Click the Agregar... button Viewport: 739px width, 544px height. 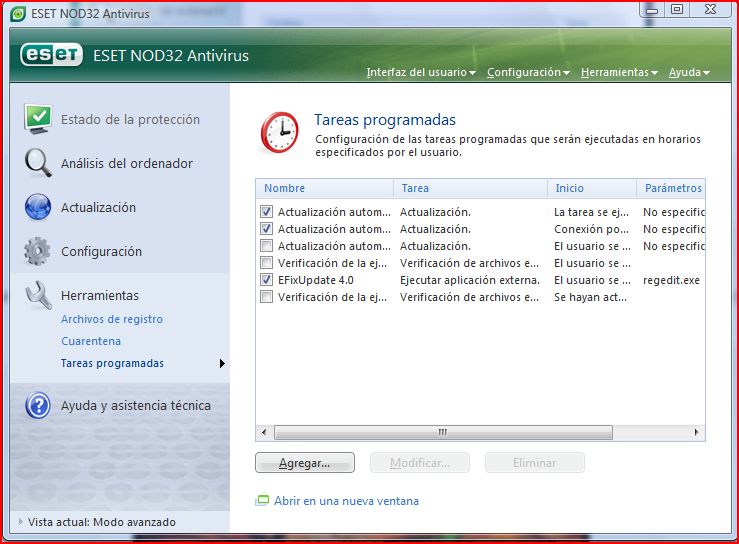[x=305, y=463]
